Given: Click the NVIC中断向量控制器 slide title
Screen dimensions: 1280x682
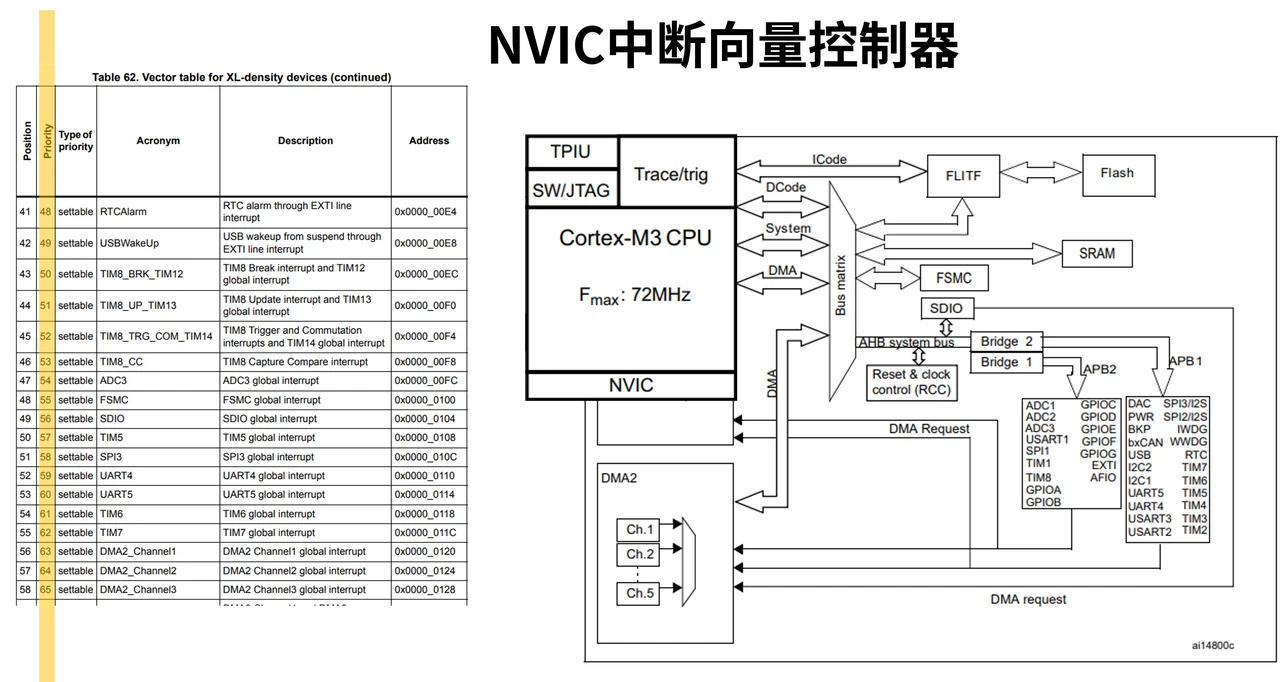Looking at the screenshot, I should 724,44.
